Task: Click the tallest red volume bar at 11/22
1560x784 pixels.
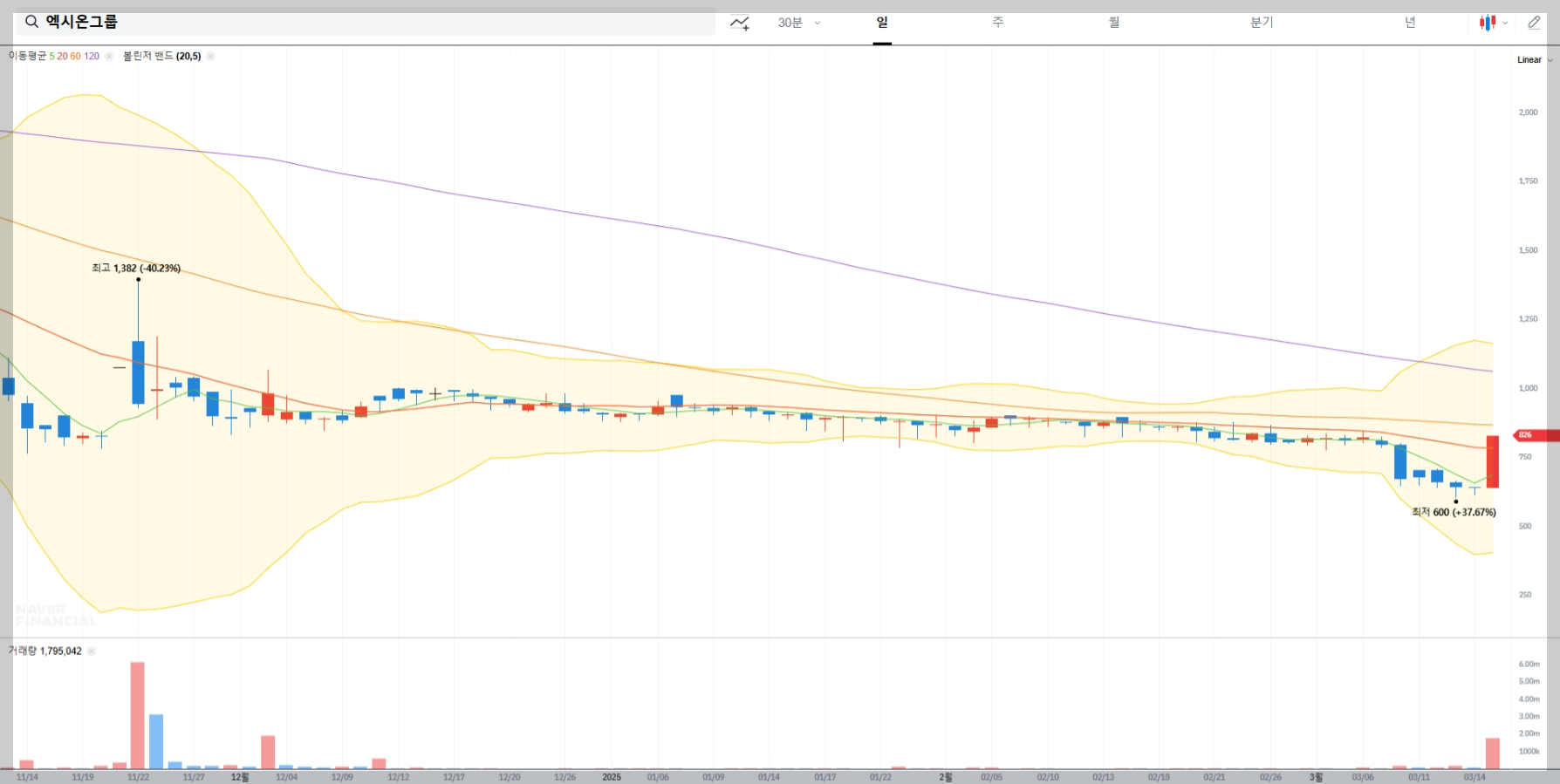Action: point(138,715)
